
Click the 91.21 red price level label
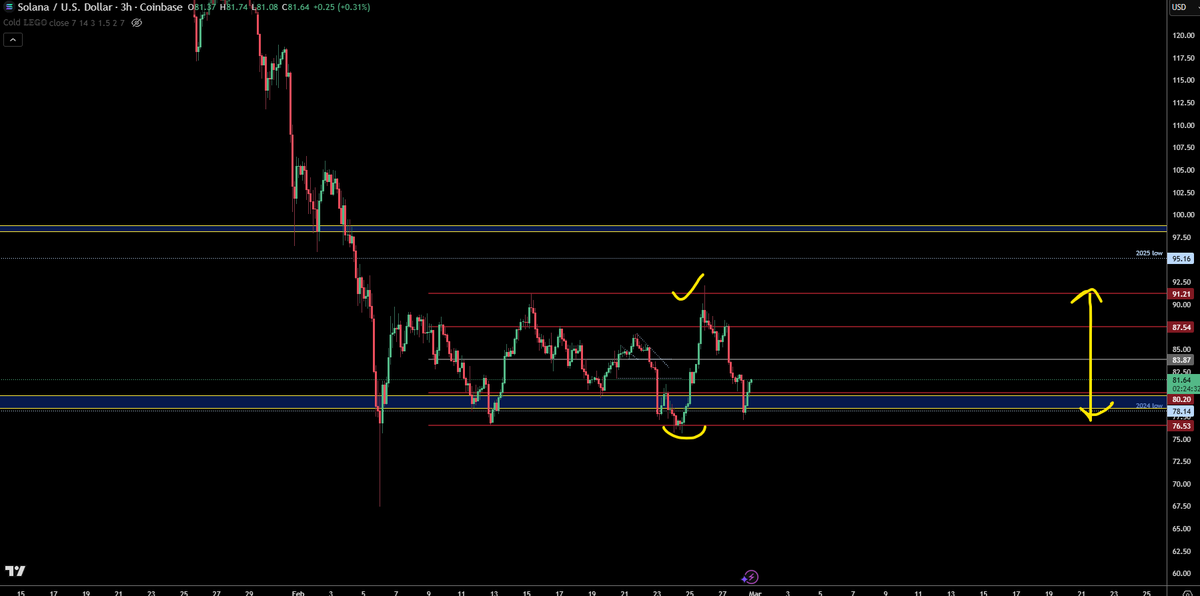click(1180, 293)
